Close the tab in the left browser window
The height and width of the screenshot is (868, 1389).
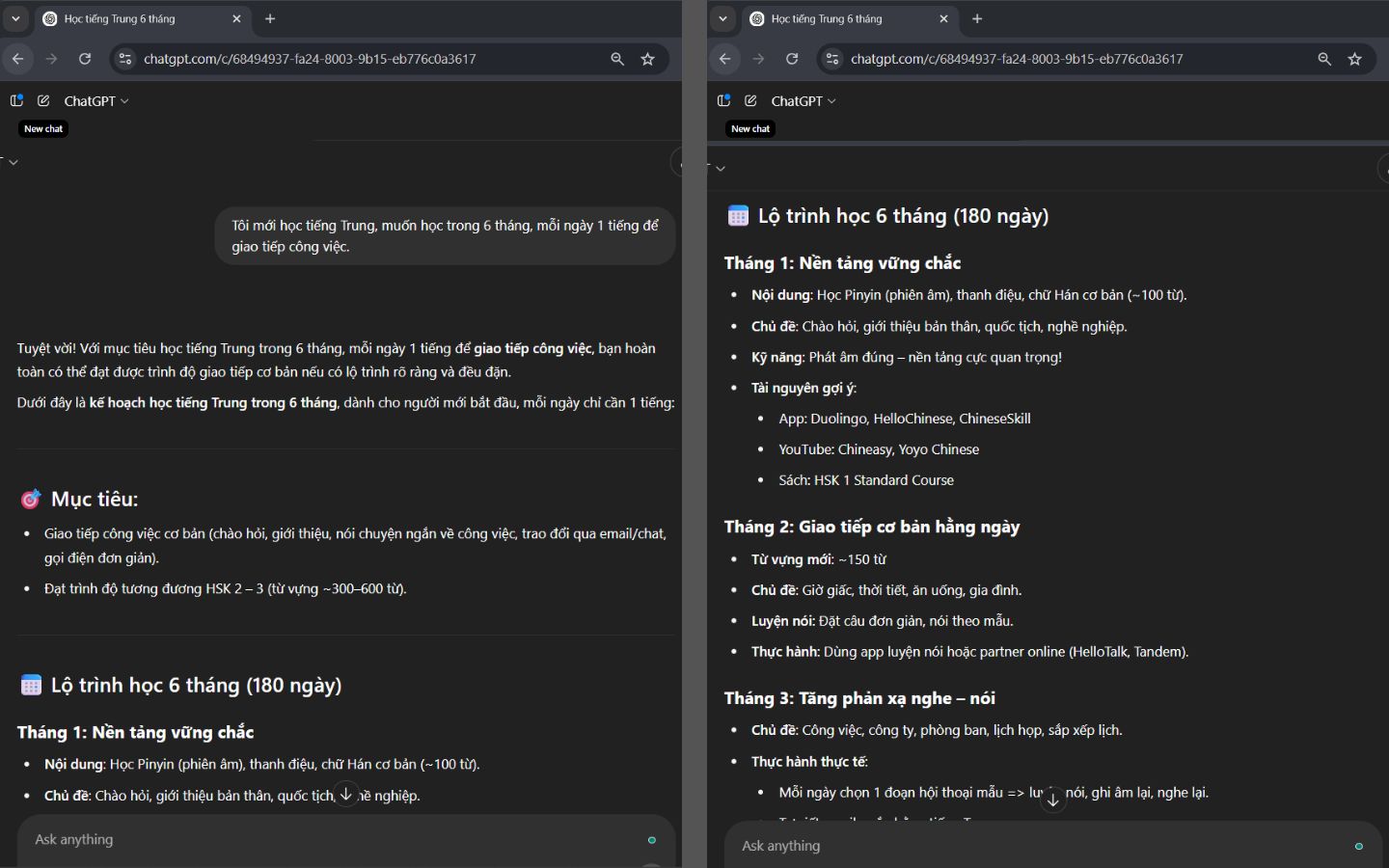point(236,18)
